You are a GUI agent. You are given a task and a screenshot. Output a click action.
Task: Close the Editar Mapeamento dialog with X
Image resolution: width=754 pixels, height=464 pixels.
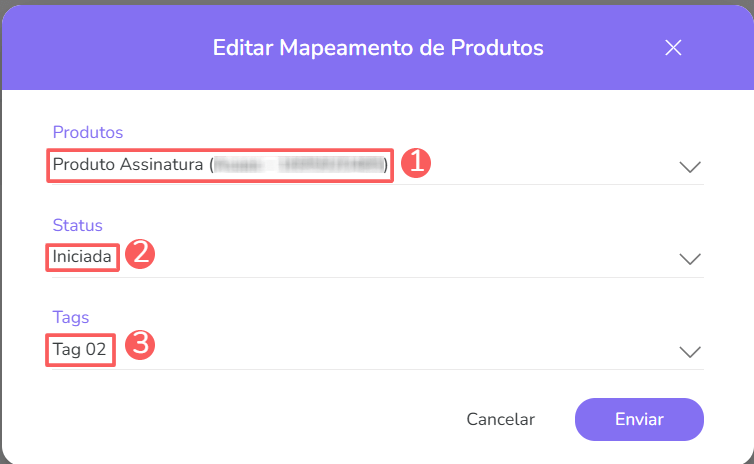pos(673,48)
